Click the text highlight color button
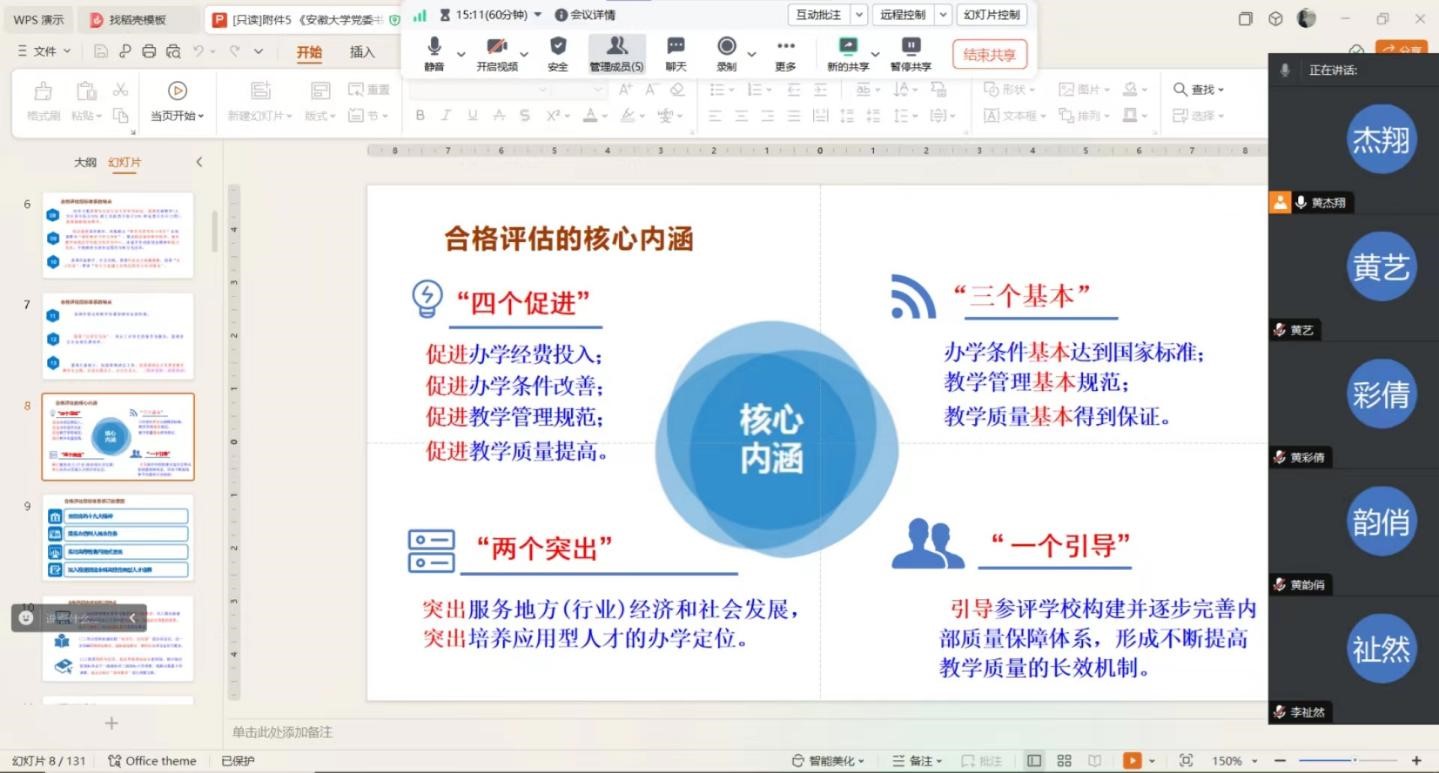Screen dimensions: 1439x773 point(628,116)
